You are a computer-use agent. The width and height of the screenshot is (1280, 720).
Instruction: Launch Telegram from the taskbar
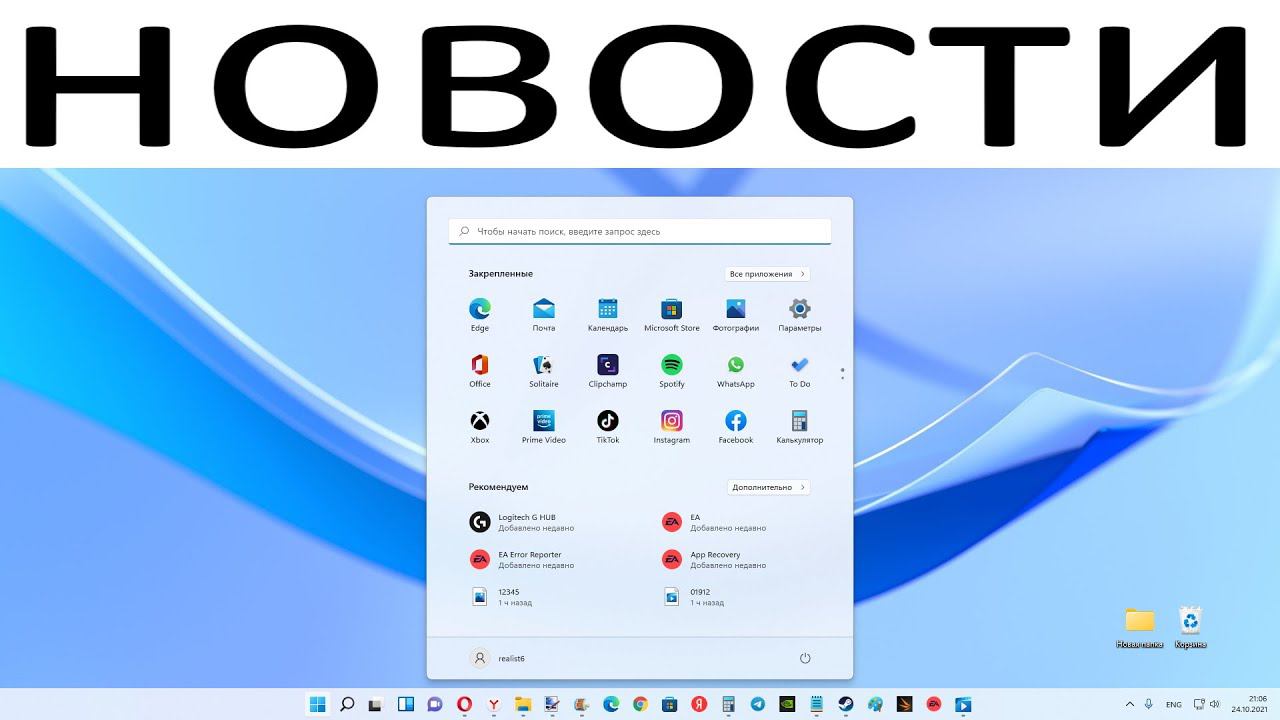757,704
